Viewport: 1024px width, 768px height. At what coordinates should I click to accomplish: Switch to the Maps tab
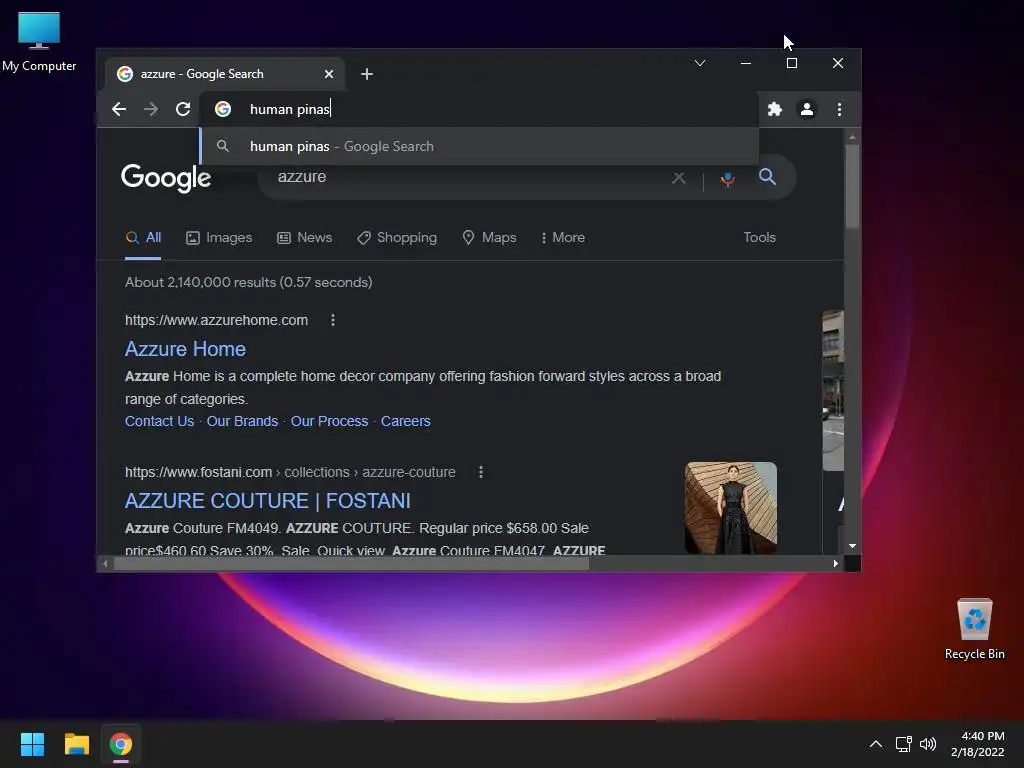pos(489,238)
